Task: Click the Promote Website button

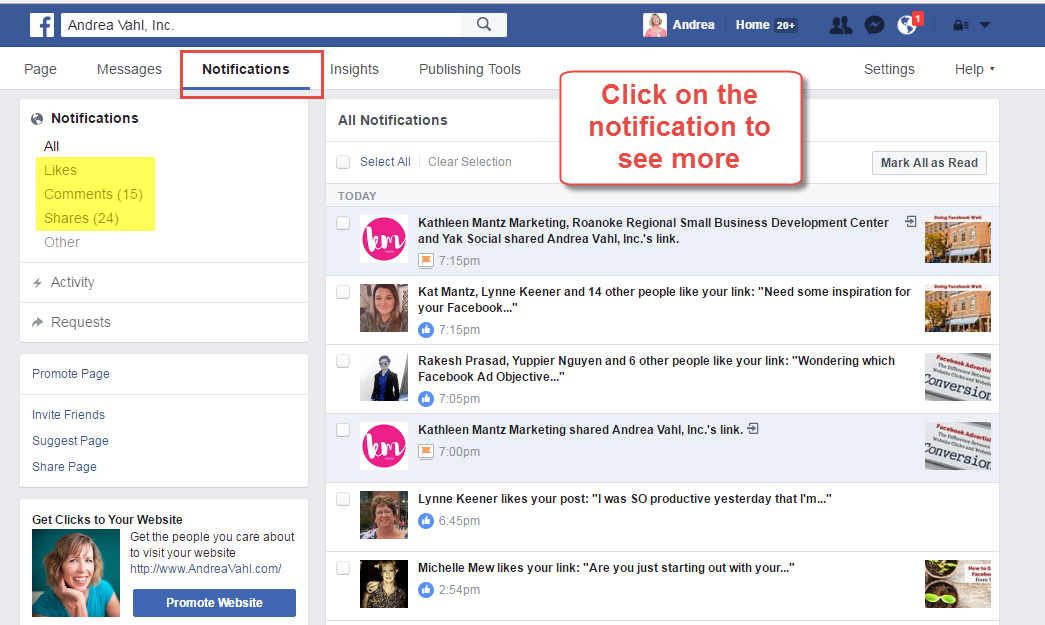Action: pos(214,603)
